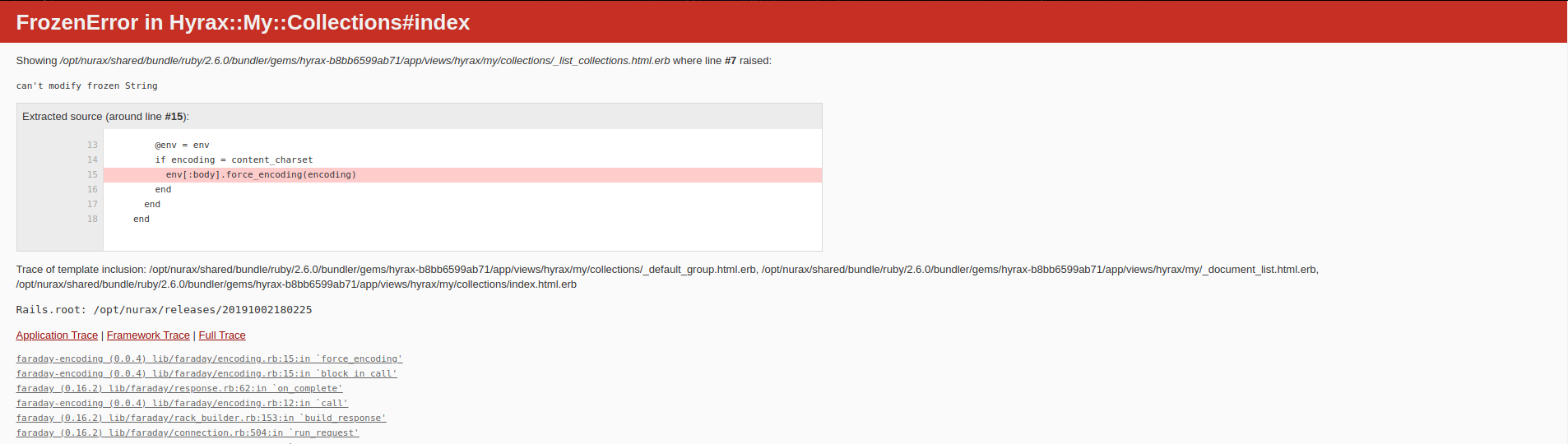Click trace line rack_builder.rb:153 build_response

pyautogui.click(x=201, y=419)
